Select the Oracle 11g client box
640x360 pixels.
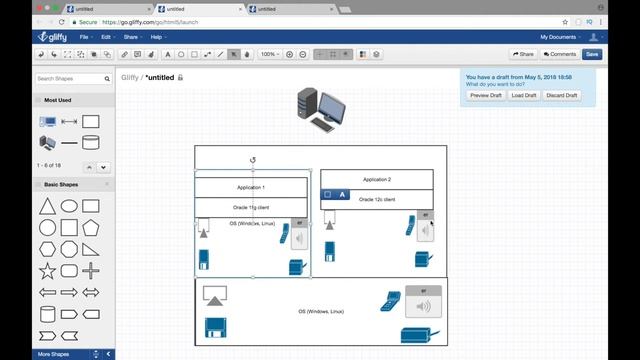(251, 208)
